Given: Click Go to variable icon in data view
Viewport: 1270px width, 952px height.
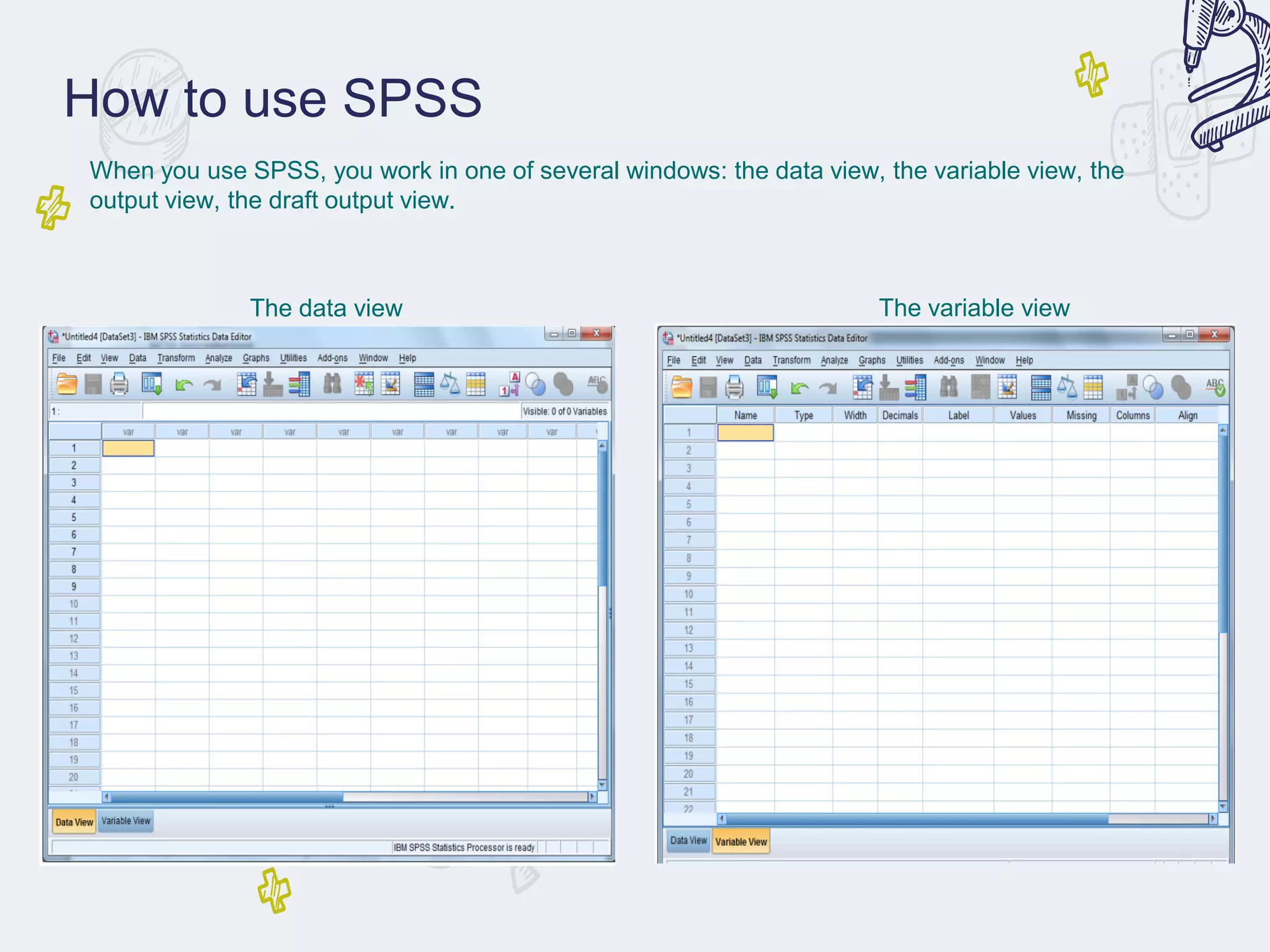Looking at the screenshot, I should (x=272, y=384).
